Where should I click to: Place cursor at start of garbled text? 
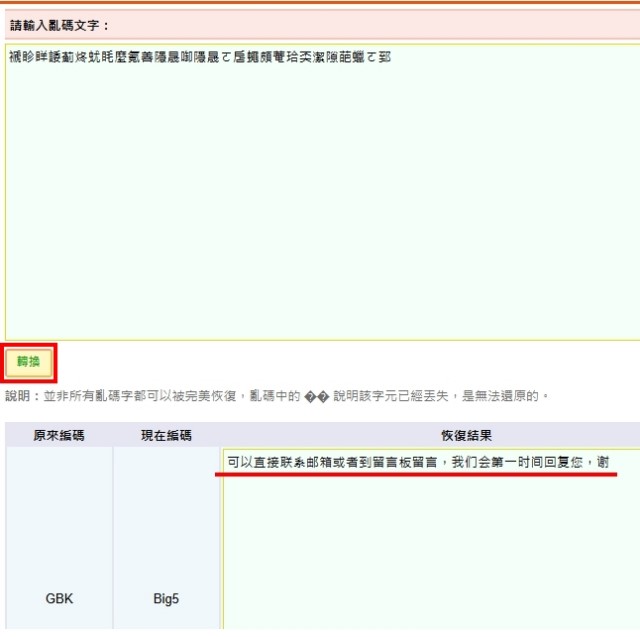pos(9,57)
